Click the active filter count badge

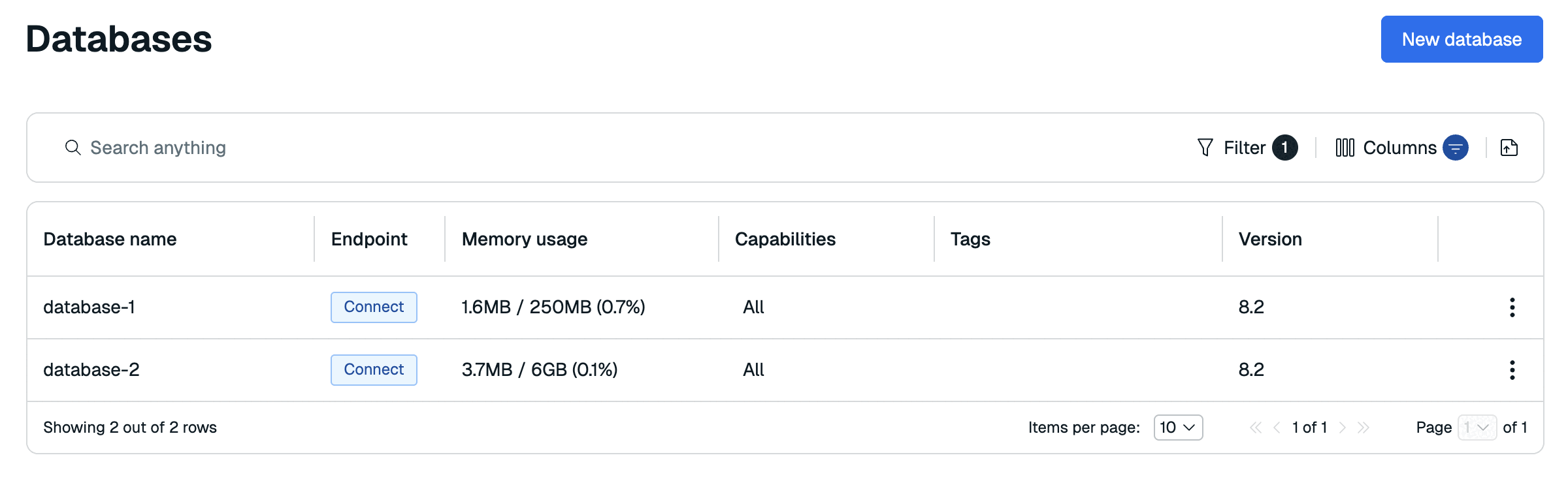click(x=1284, y=148)
